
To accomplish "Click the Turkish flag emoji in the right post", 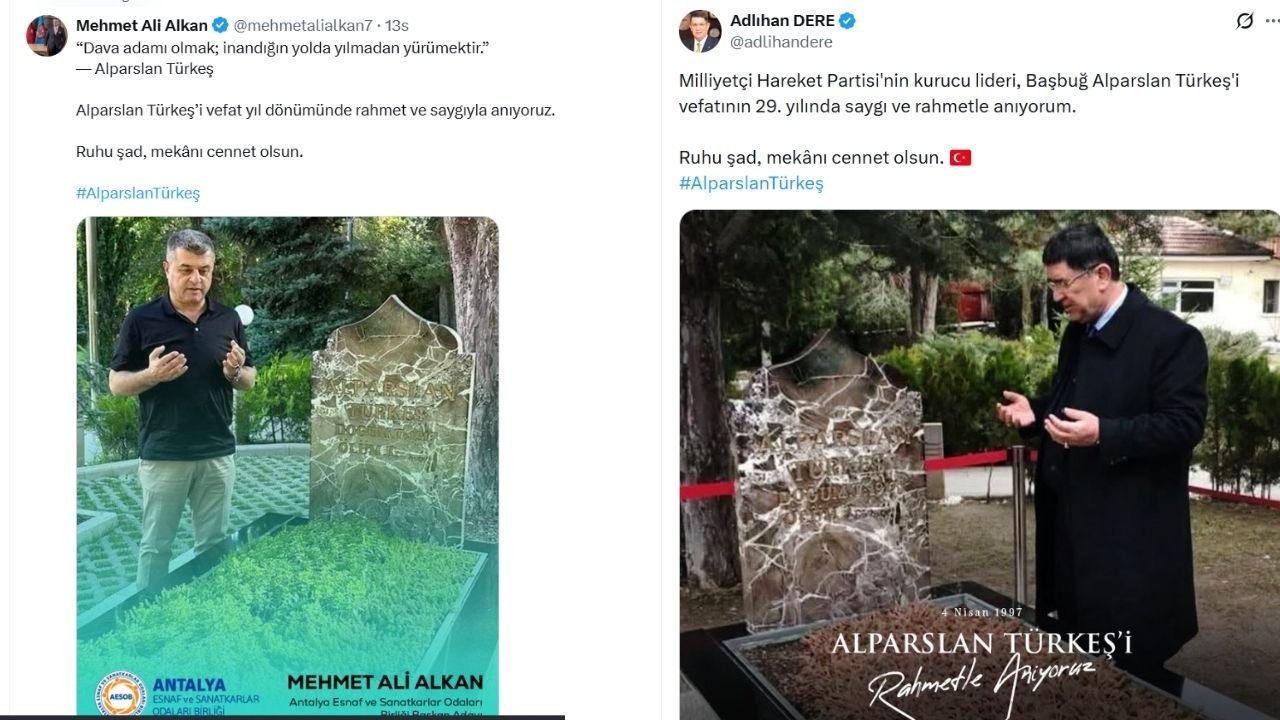I will [x=960, y=158].
